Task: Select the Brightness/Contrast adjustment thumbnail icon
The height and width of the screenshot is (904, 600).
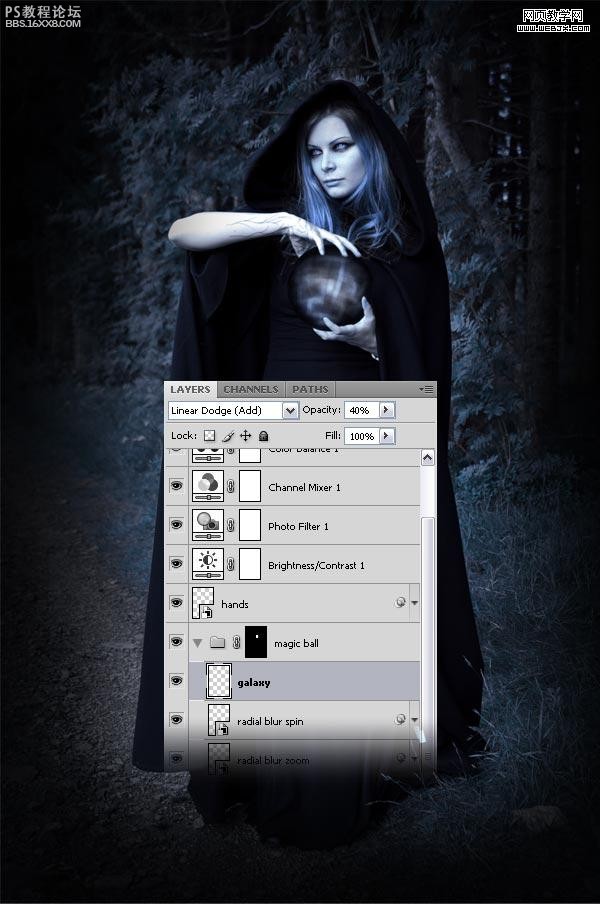Action: [x=207, y=564]
